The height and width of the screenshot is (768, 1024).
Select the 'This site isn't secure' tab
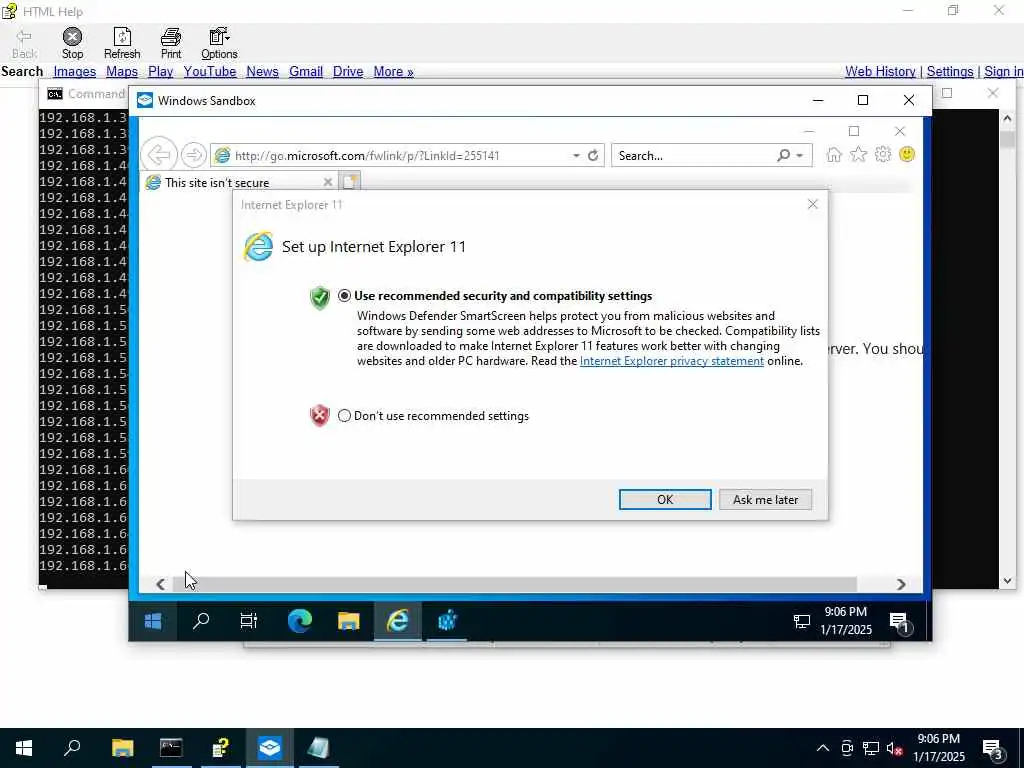pos(235,182)
